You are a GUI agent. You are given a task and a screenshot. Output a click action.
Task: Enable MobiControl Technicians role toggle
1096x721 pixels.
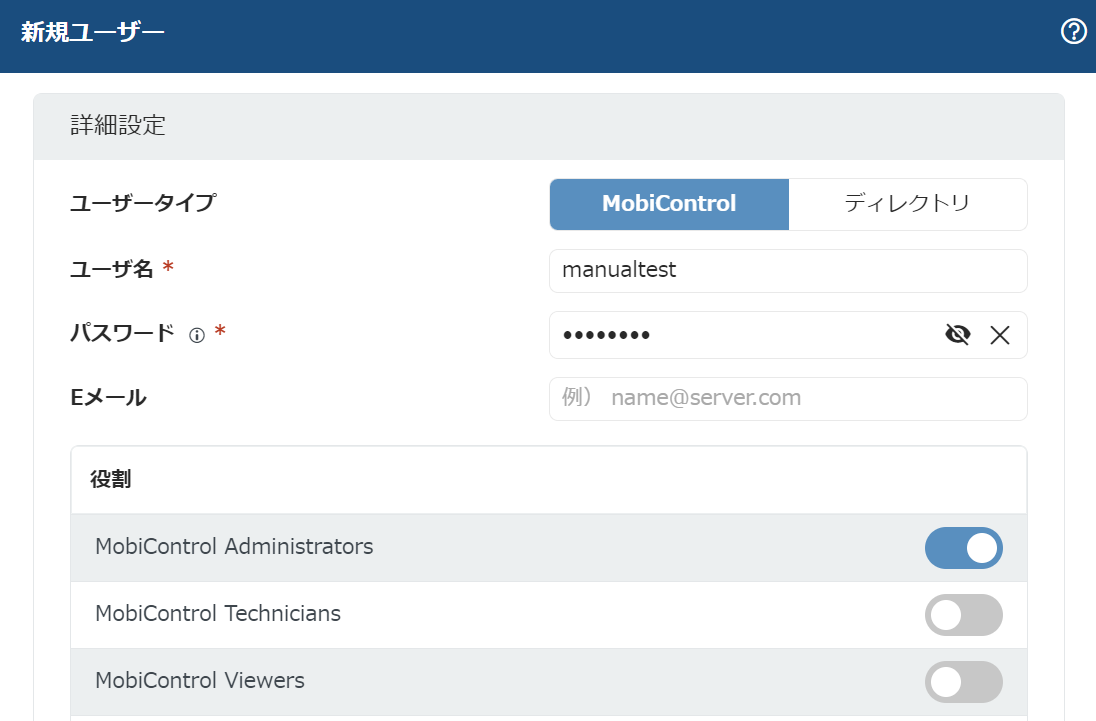point(963,615)
